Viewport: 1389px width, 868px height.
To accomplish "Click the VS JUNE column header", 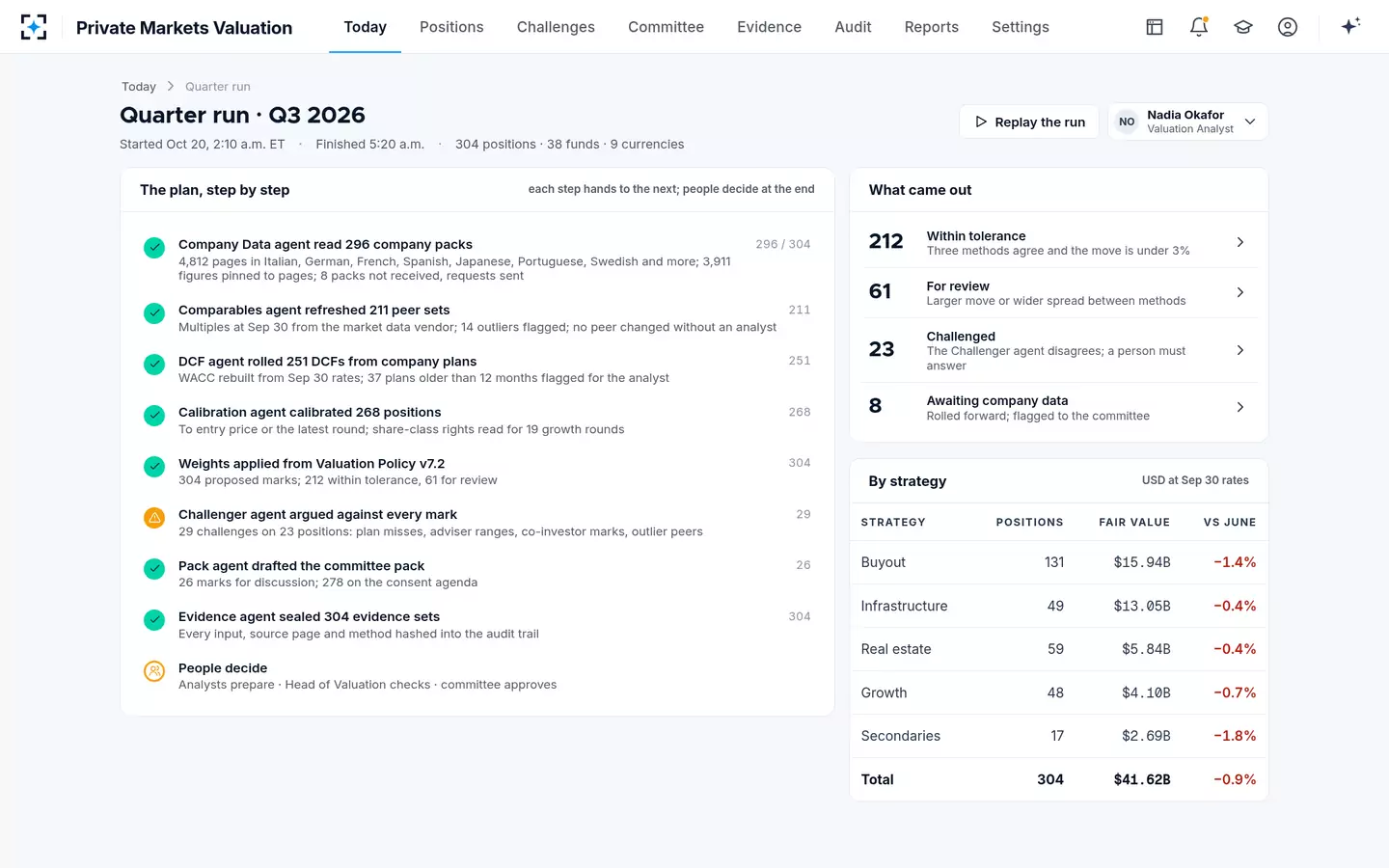I will click(x=1230, y=522).
